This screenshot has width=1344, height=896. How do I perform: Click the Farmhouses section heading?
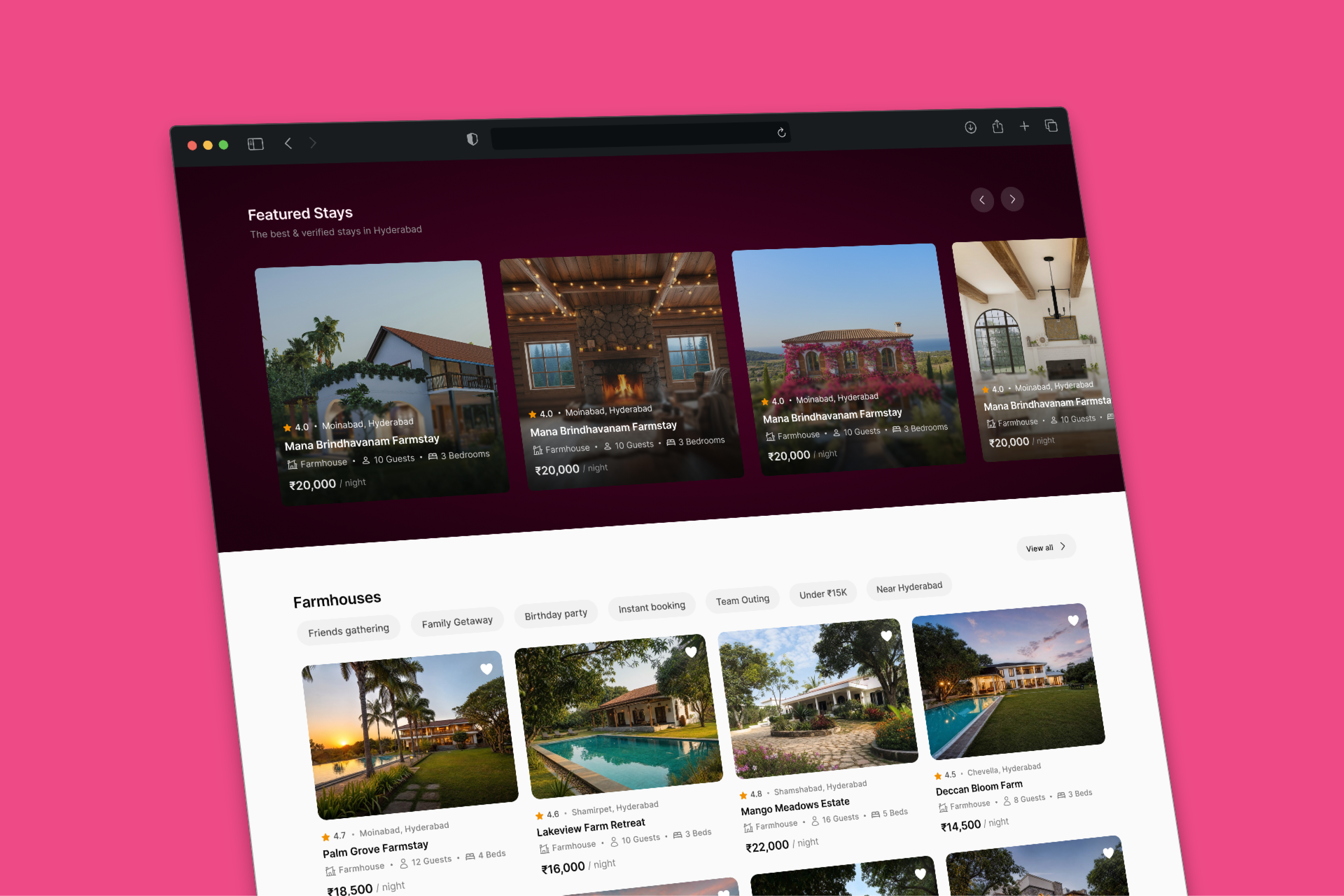pyautogui.click(x=337, y=600)
